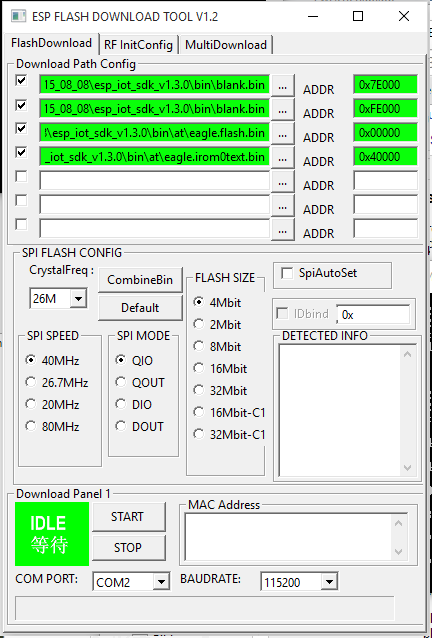Open the COM PORT COM2 dropdown
Image resolution: width=432 pixels, height=638 pixels.
click(161, 582)
